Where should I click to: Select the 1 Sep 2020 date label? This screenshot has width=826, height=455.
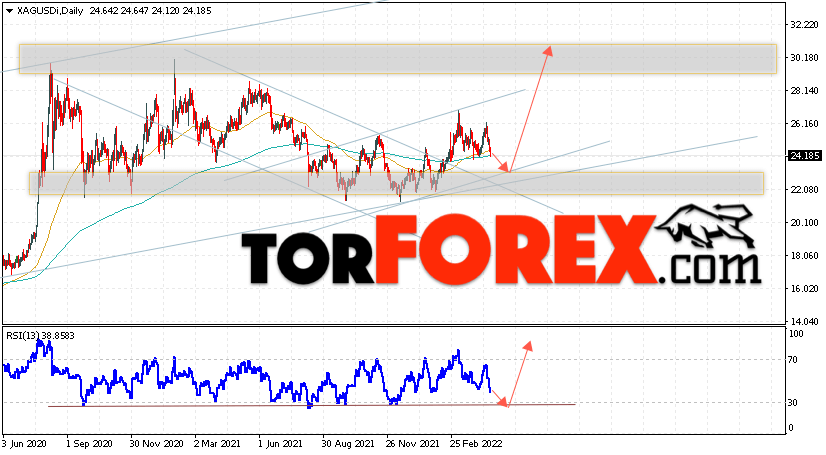[x=90, y=443]
